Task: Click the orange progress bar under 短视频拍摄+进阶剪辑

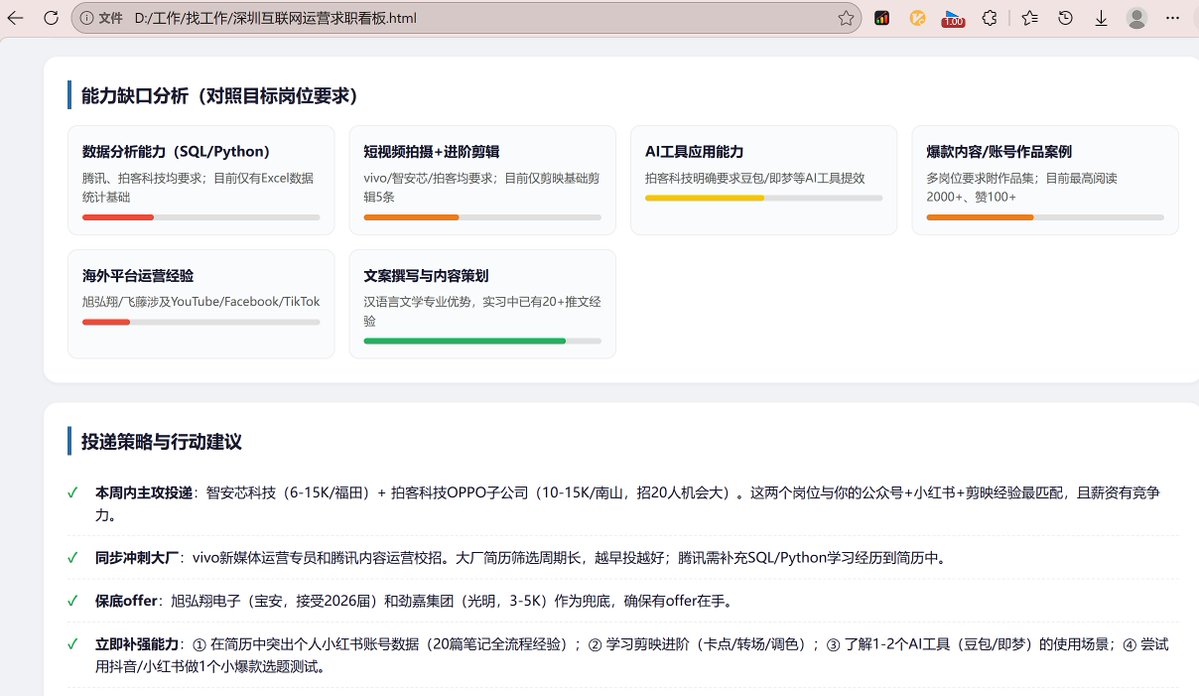Action: [x=482, y=217]
